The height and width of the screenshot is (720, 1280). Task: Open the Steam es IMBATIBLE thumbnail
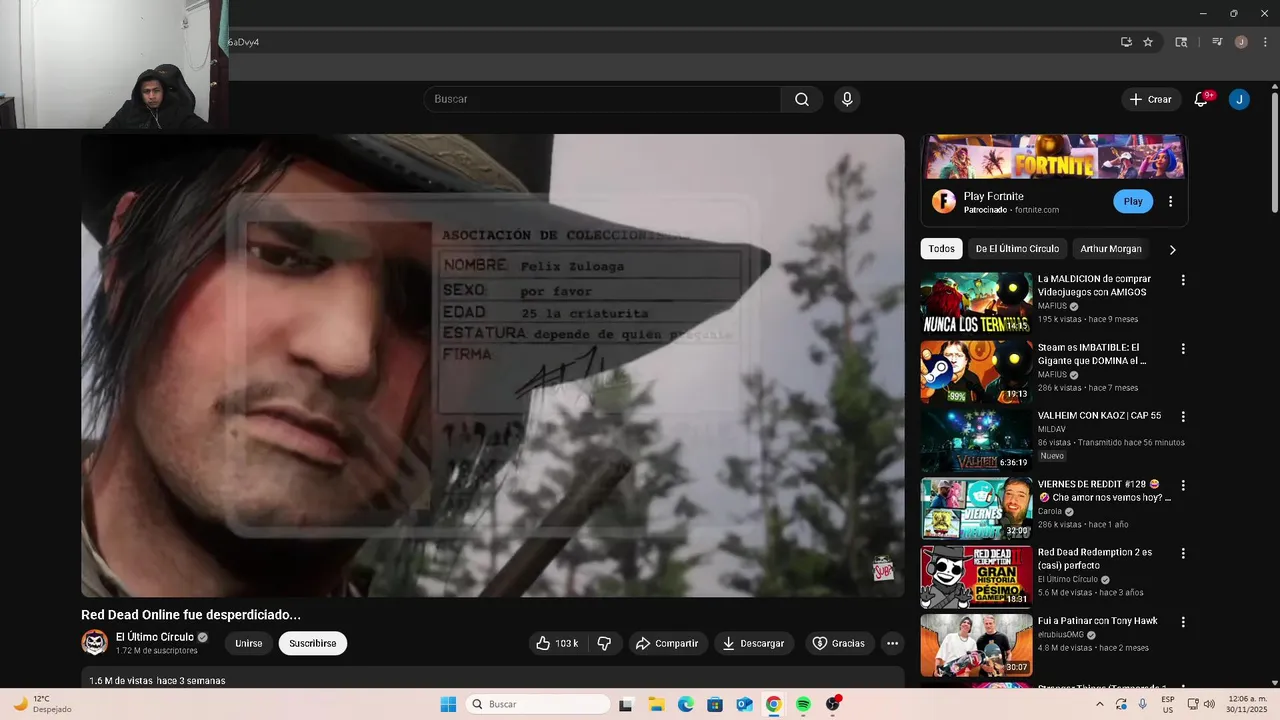(x=976, y=371)
